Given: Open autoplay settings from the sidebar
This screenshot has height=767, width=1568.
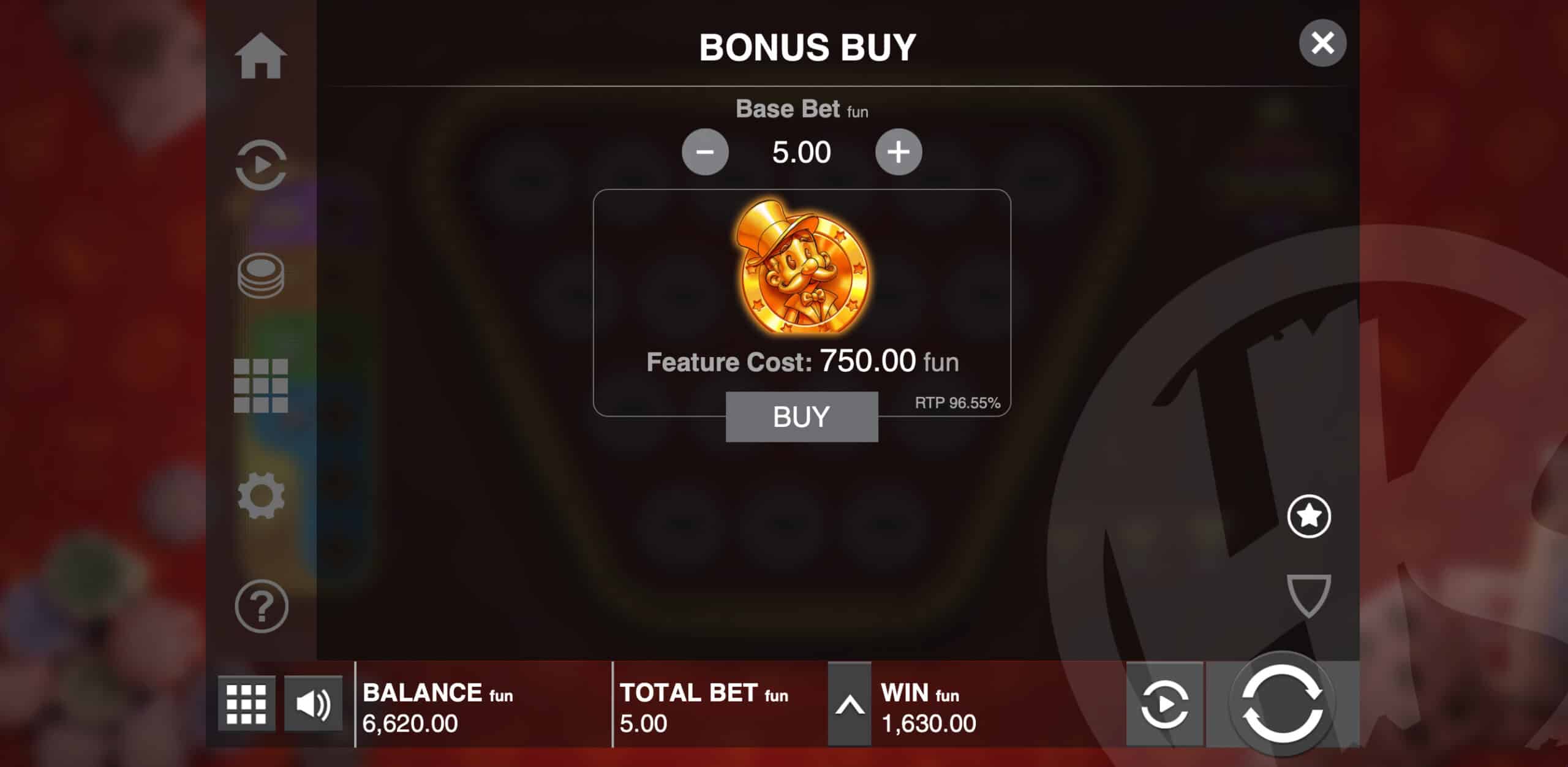Looking at the screenshot, I should (x=261, y=165).
